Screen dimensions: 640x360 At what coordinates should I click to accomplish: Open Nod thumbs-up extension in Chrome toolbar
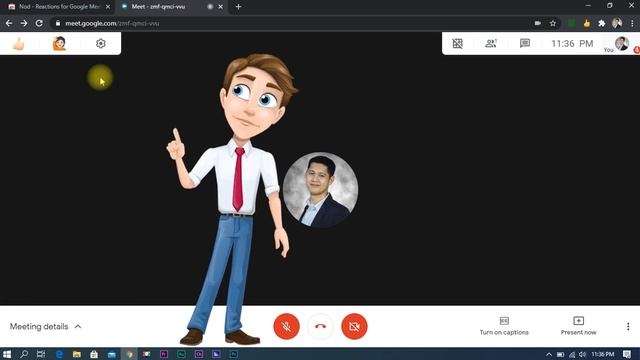587,23
